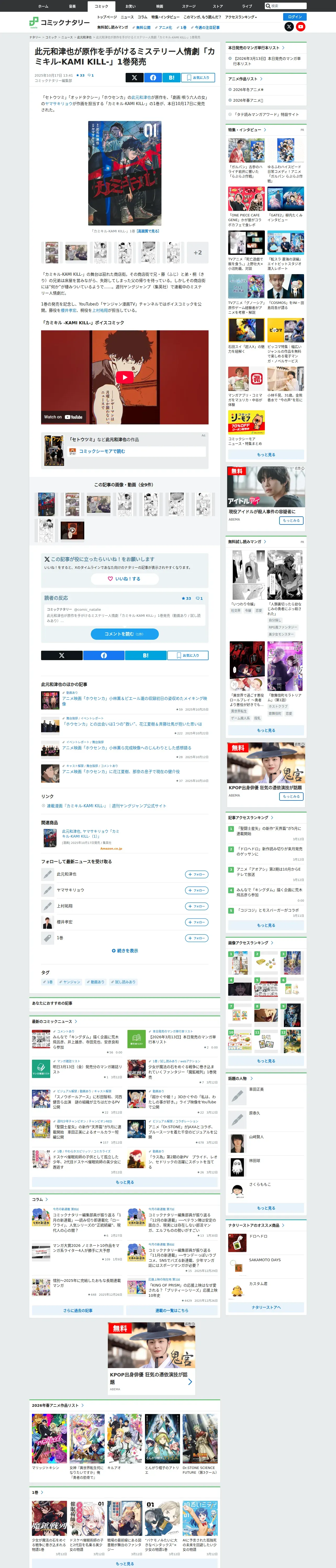
Task: Expand 最新のコミックニュース heading
Action: coord(54,1021)
